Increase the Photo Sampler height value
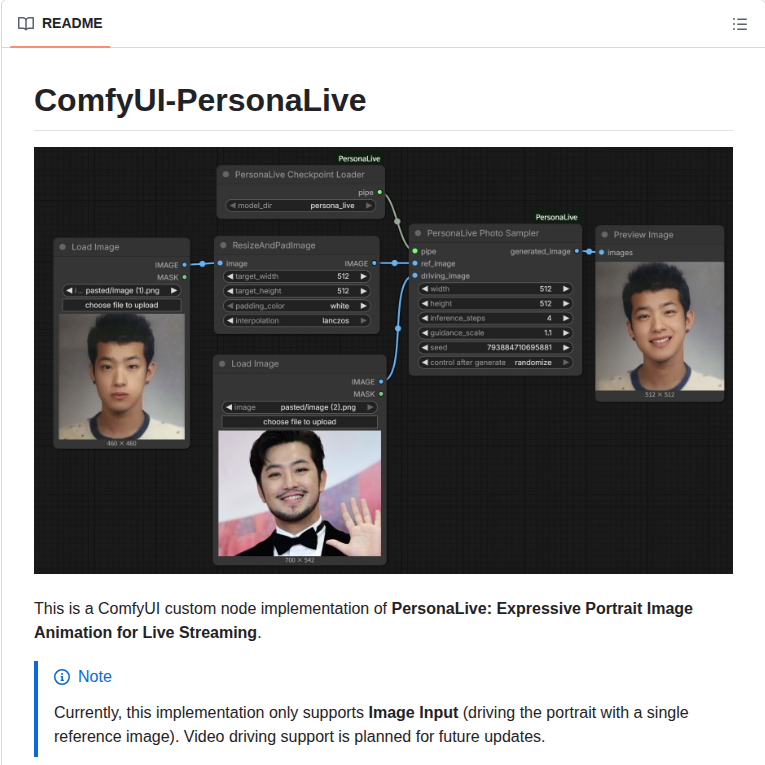The height and width of the screenshot is (765, 765). coord(566,303)
